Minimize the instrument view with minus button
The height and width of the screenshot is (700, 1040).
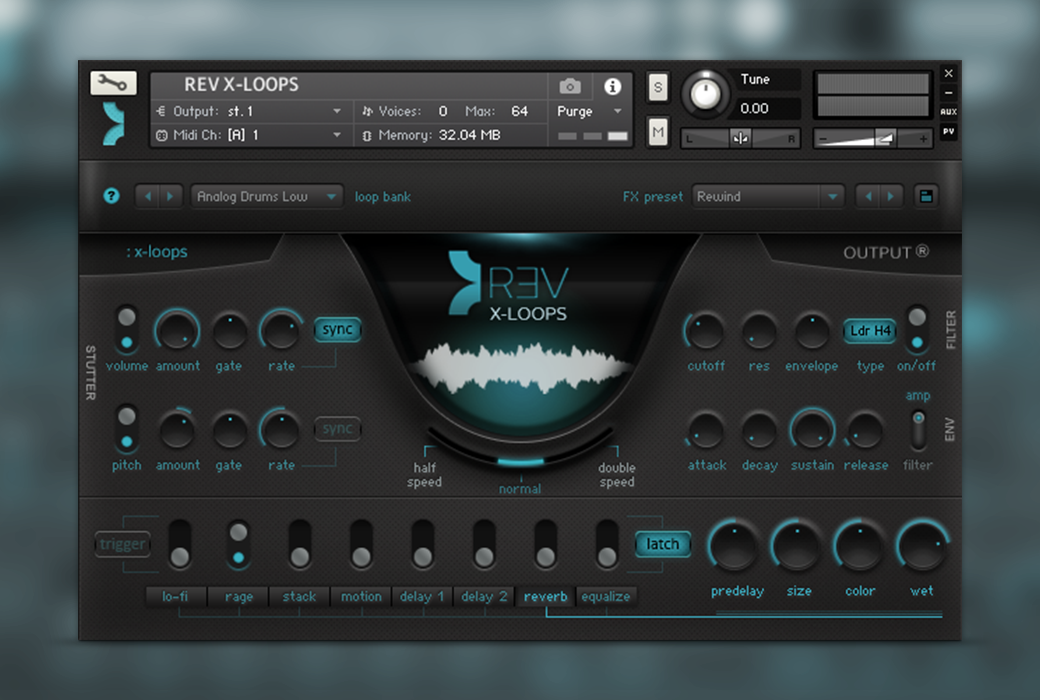[948, 94]
